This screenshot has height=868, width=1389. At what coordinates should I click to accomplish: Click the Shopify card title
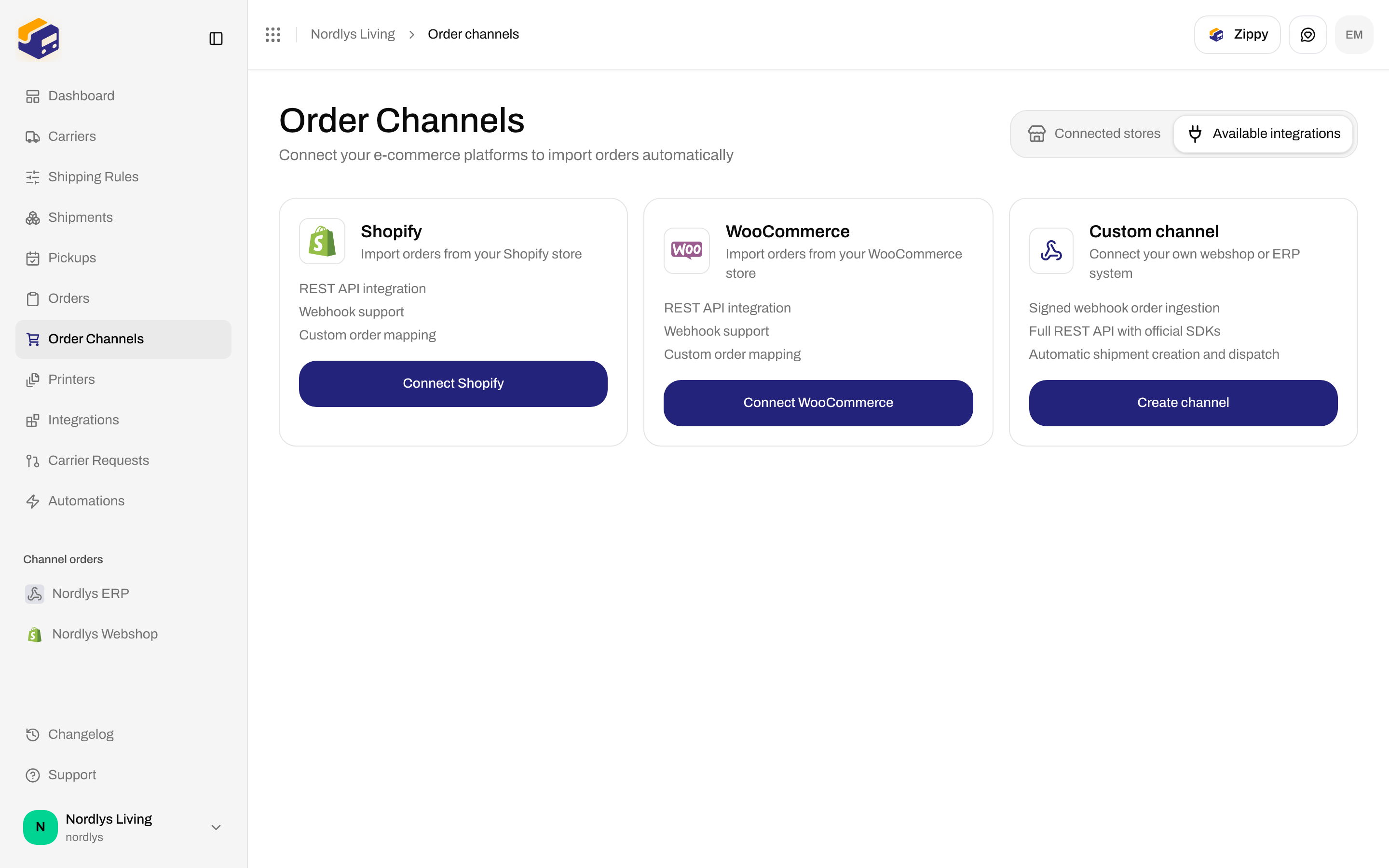tap(391, 231)
